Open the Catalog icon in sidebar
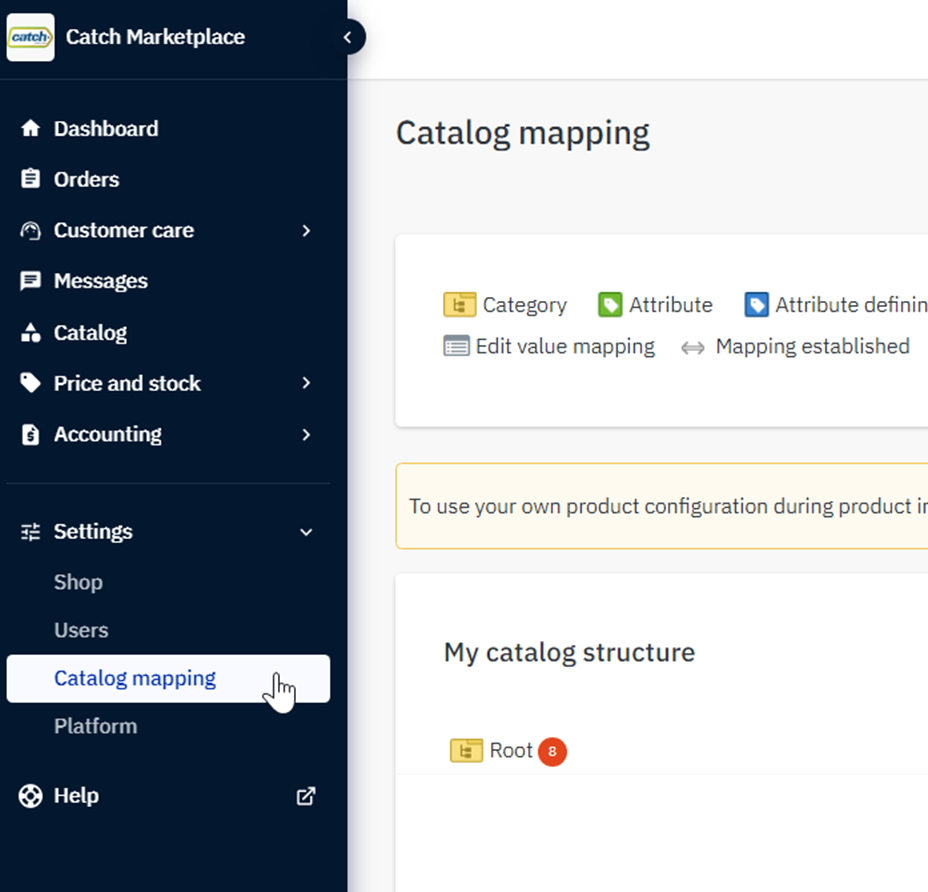This screenshot has height=892, width=928. [30, 332]
